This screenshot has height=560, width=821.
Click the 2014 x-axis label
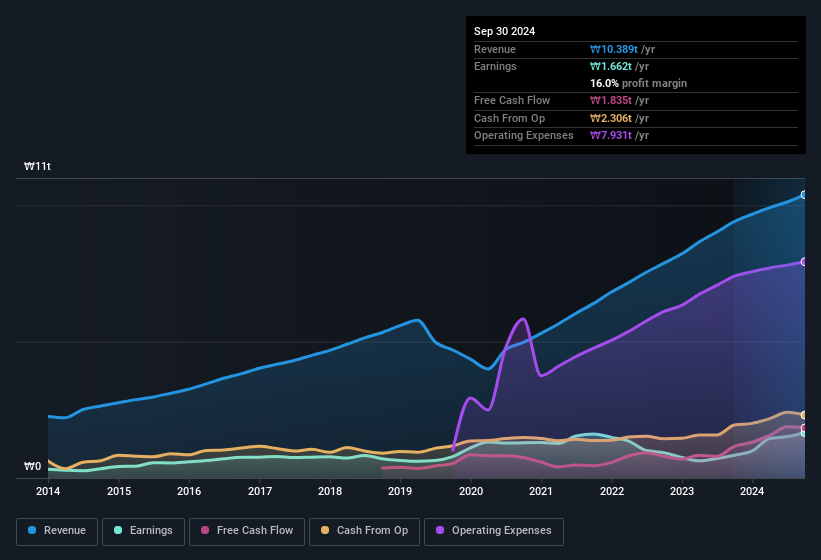pos(48,491)
